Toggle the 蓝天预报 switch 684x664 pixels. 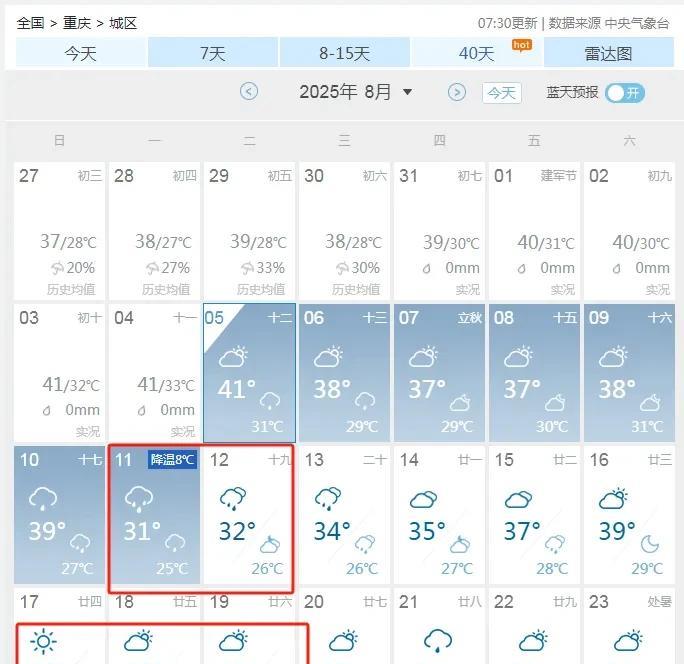tap(625, 92)
